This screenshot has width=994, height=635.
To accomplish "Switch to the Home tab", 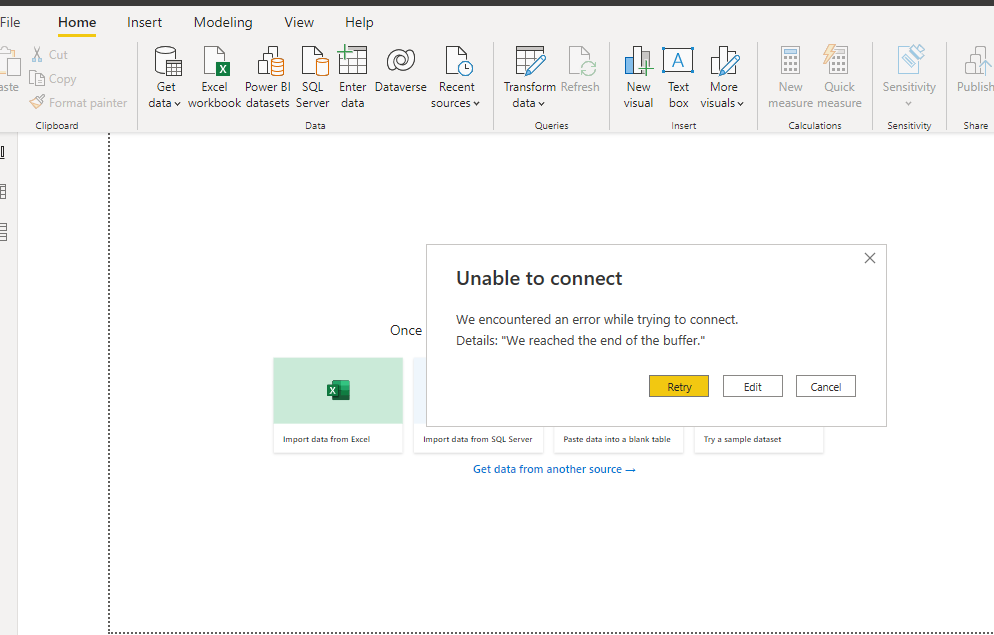I will click(77, 22).
